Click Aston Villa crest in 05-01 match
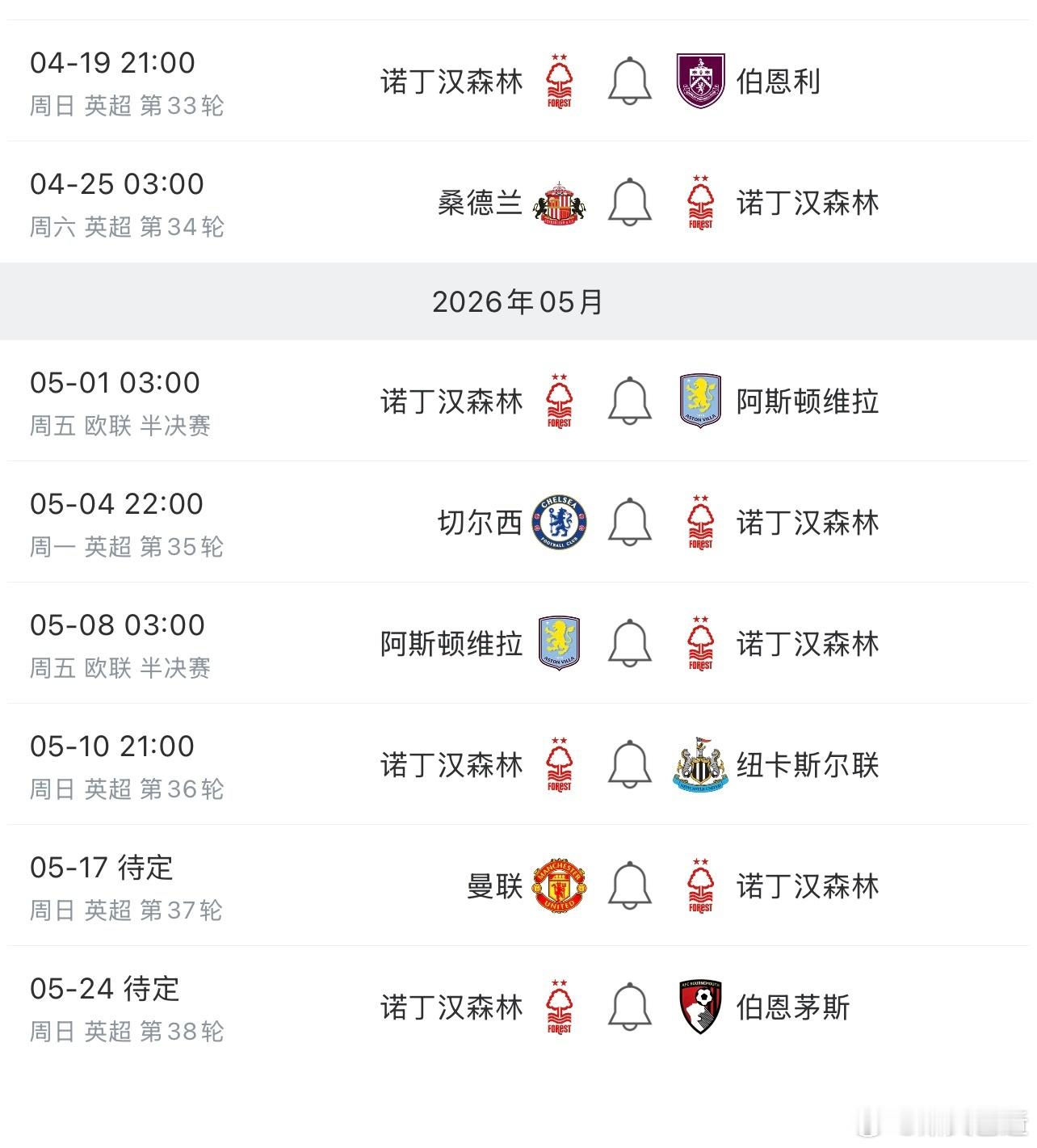 tap(700, 401)
